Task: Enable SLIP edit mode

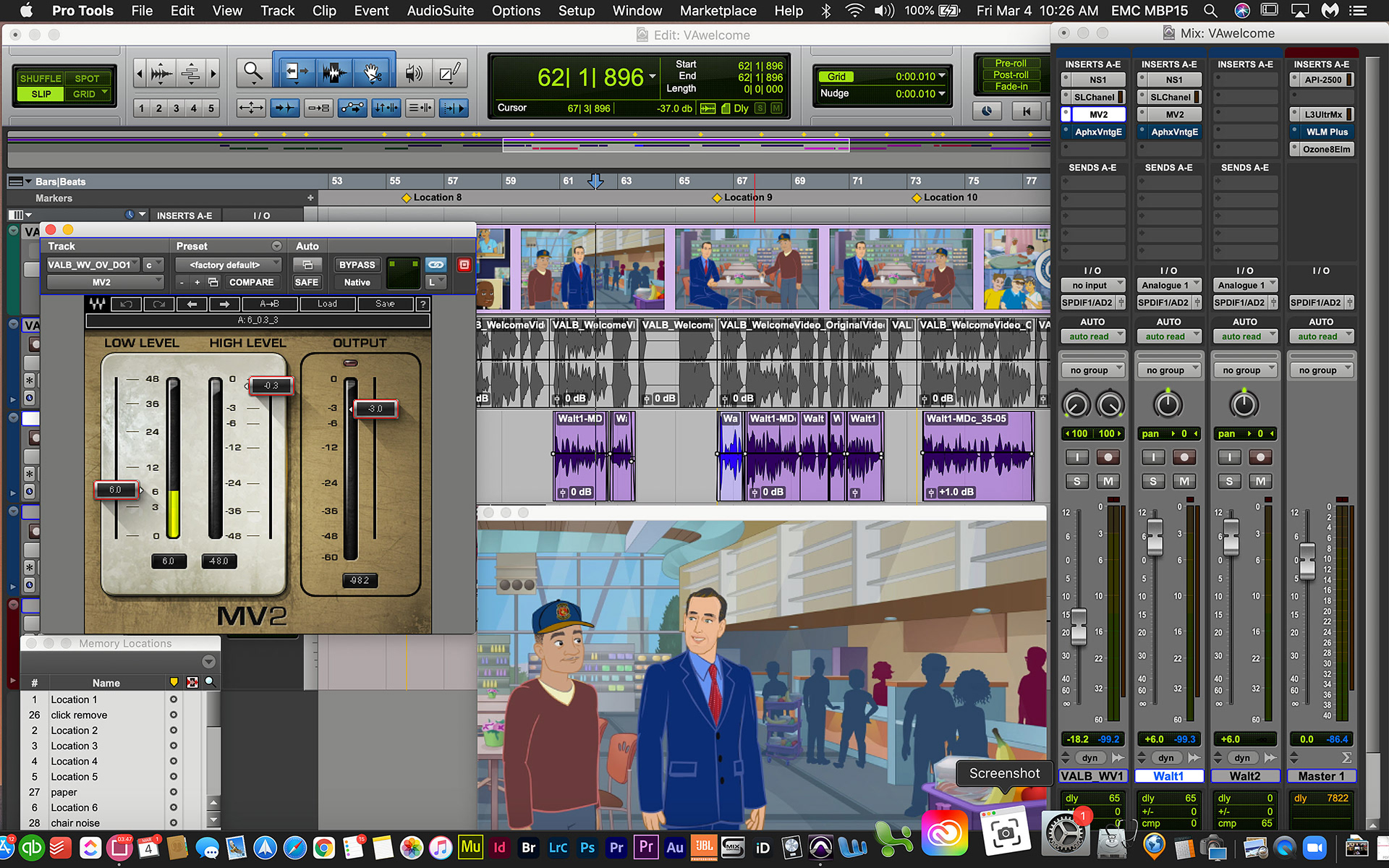Action: coord(41,94)
